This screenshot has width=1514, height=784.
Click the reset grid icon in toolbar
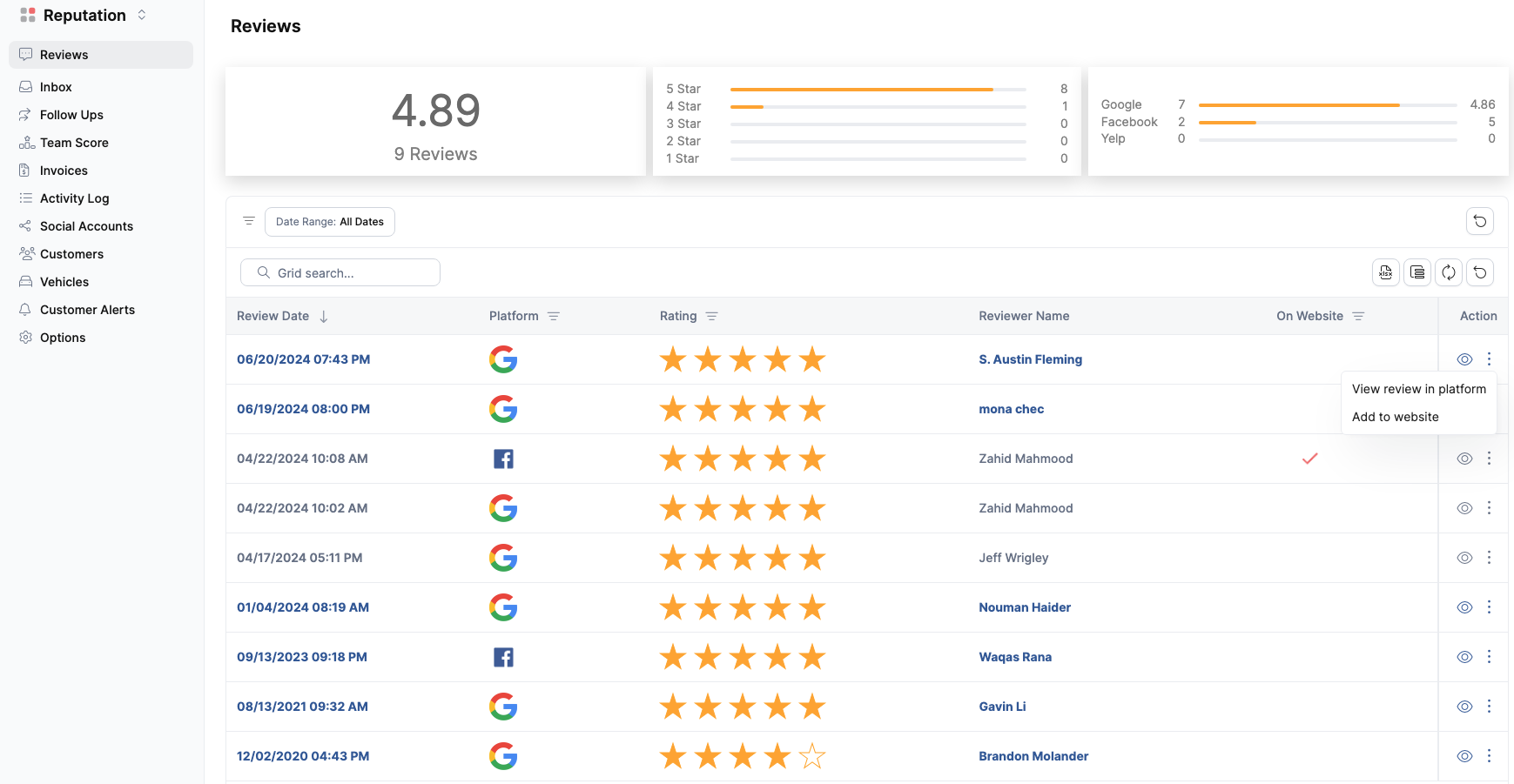coord(1480,272)
